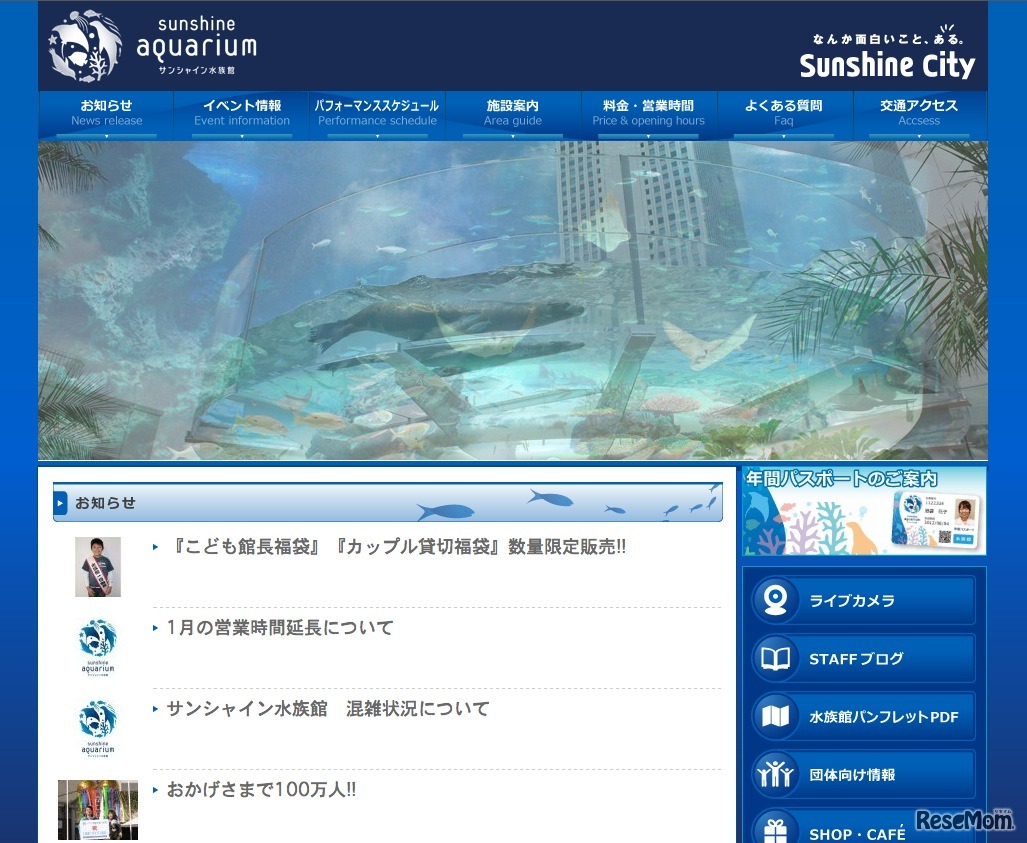Click the group information people icon

click(x=775, y=774)
